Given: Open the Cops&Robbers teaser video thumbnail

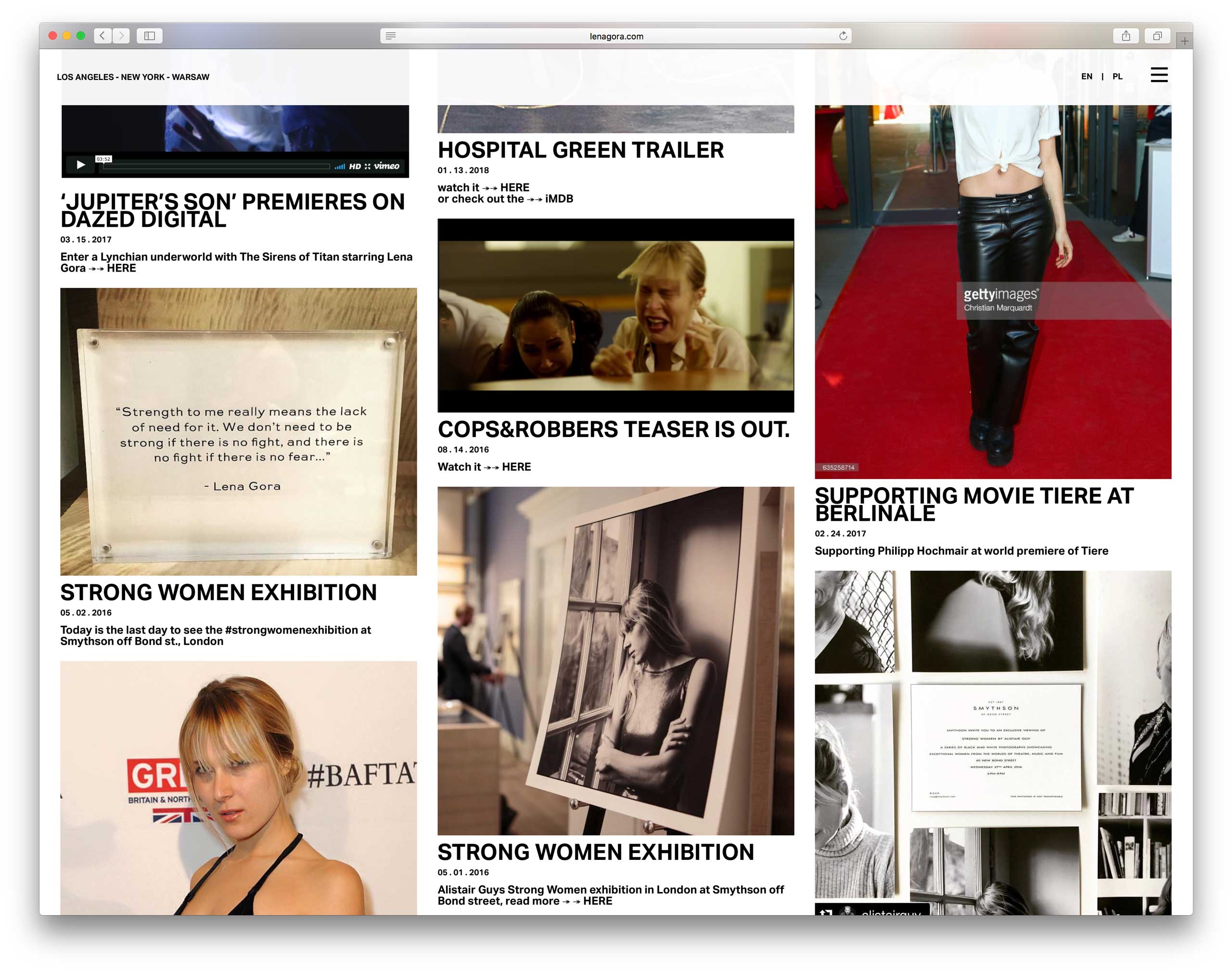Looking at the screenshot, I should pyautogui.click(x=616, y=315).
